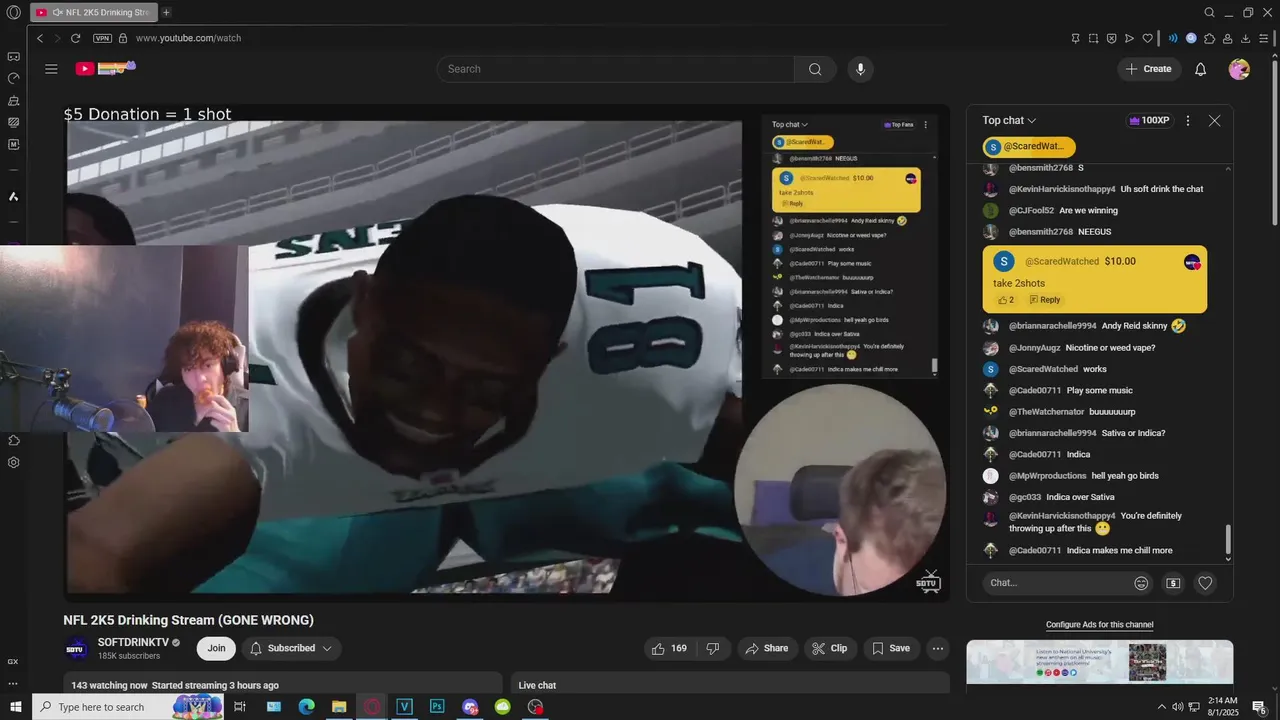Toggle the VPN badge in address bar

[102, 38]
